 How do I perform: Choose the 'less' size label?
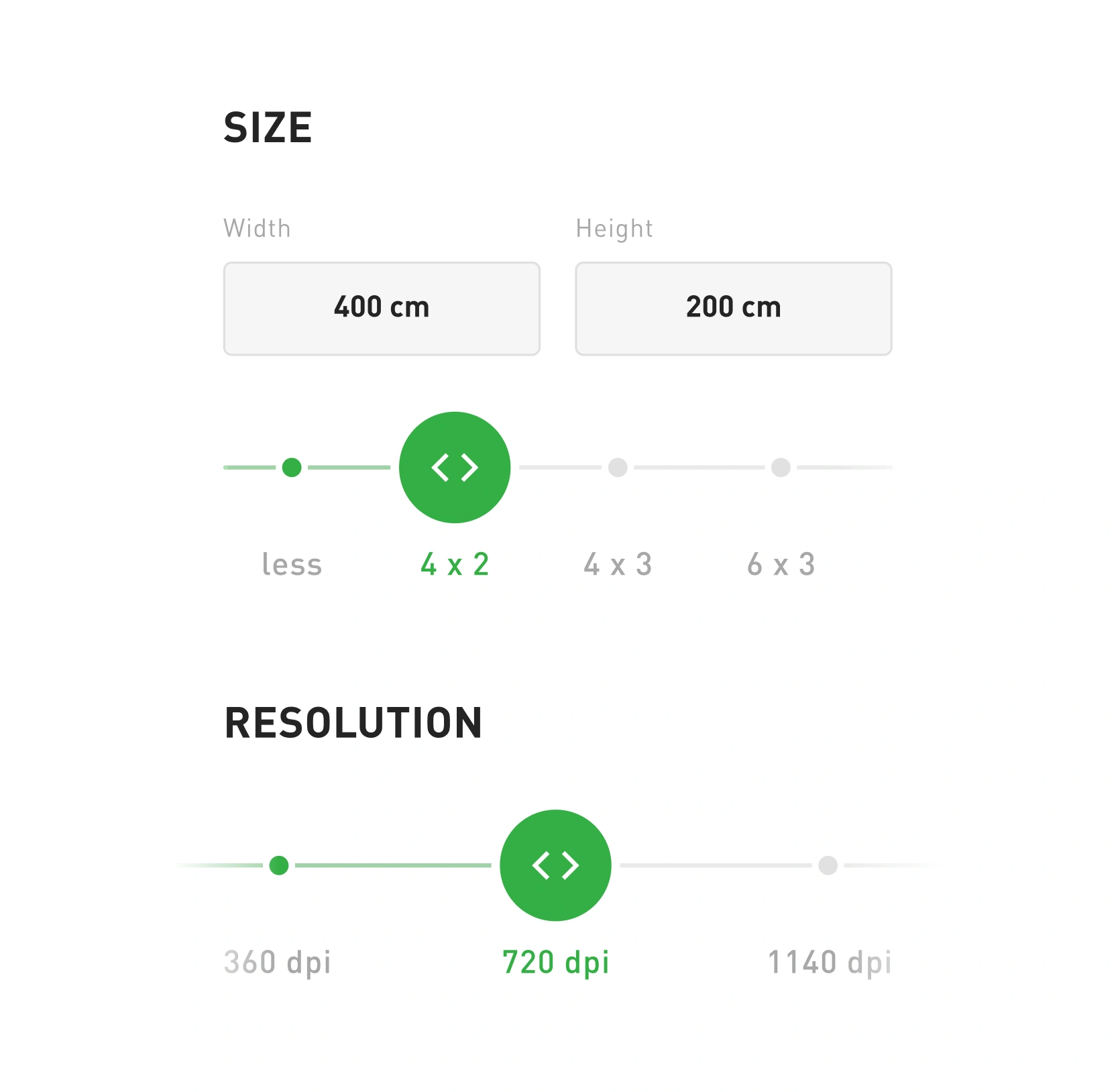click(292, 565)
